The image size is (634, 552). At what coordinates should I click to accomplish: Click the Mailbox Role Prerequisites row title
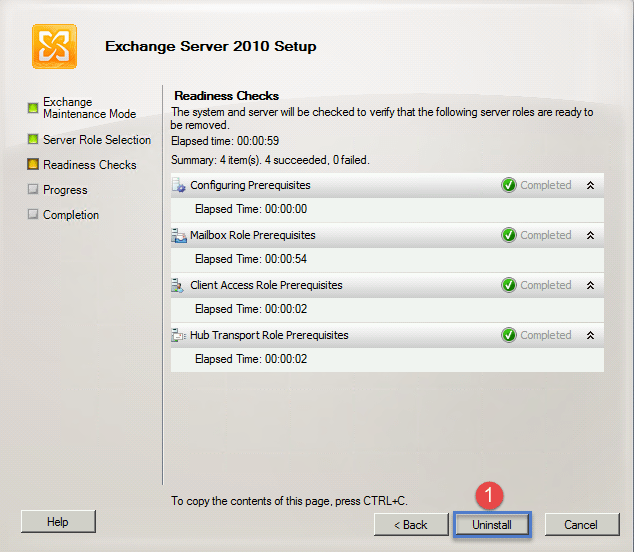253,235
